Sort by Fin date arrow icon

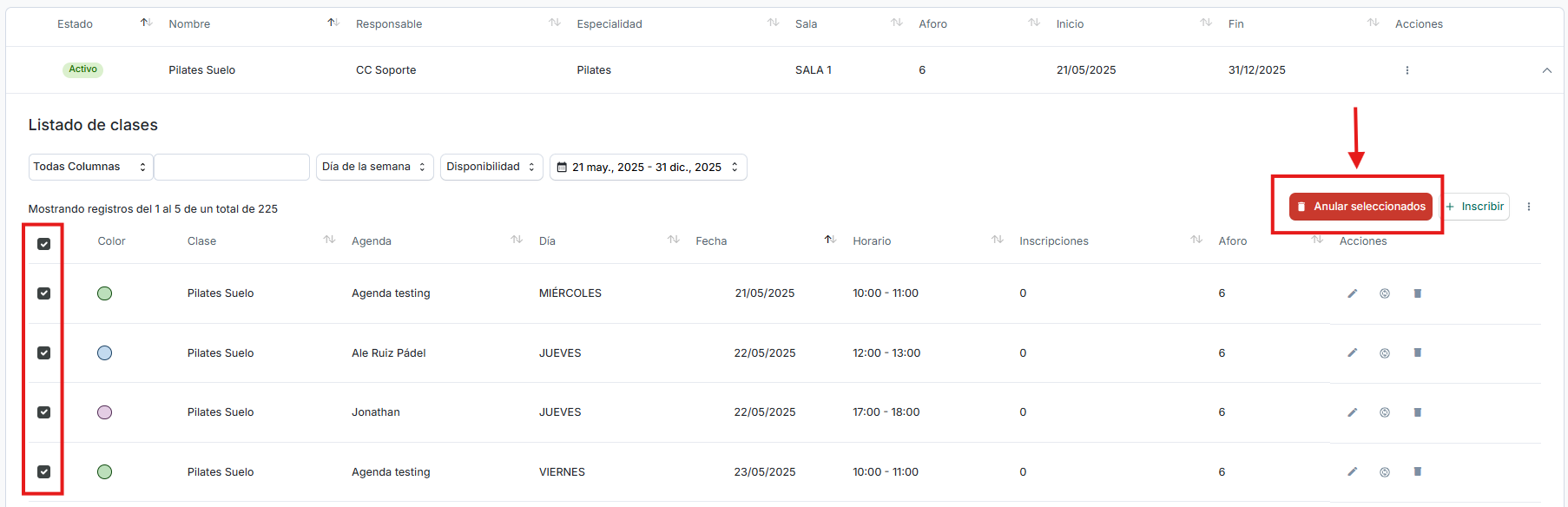point(1373,23)
